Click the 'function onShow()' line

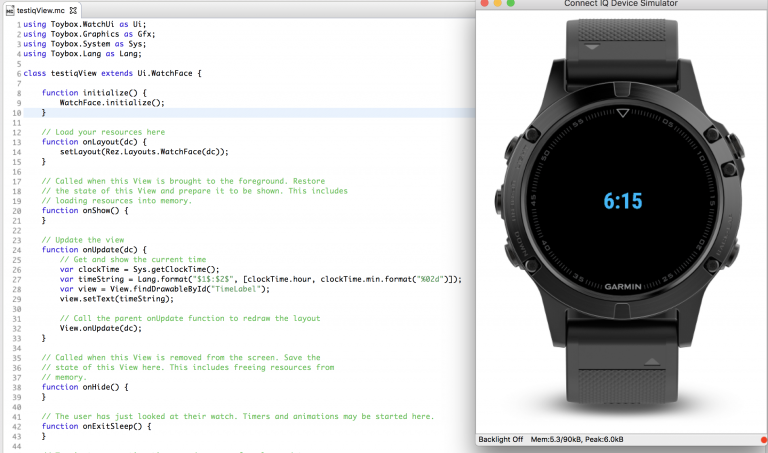click(x=85, y=210)
